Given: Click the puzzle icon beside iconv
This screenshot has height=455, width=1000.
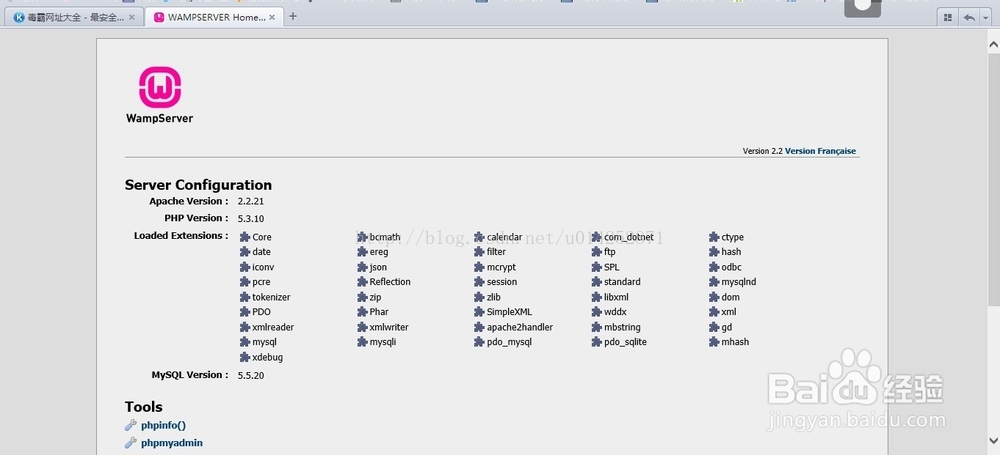Looking at the screenshot, I should click(x=245, y=267).
